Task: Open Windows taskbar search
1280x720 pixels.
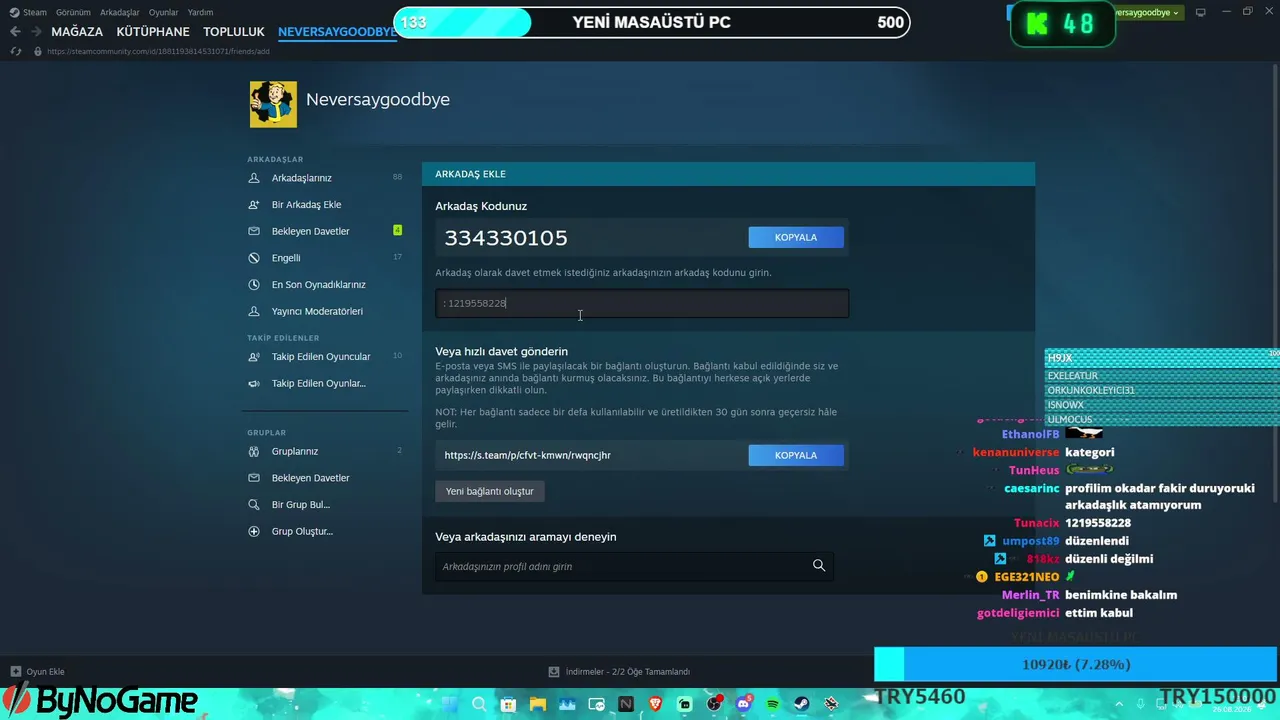Action: (x=479, y=704)
